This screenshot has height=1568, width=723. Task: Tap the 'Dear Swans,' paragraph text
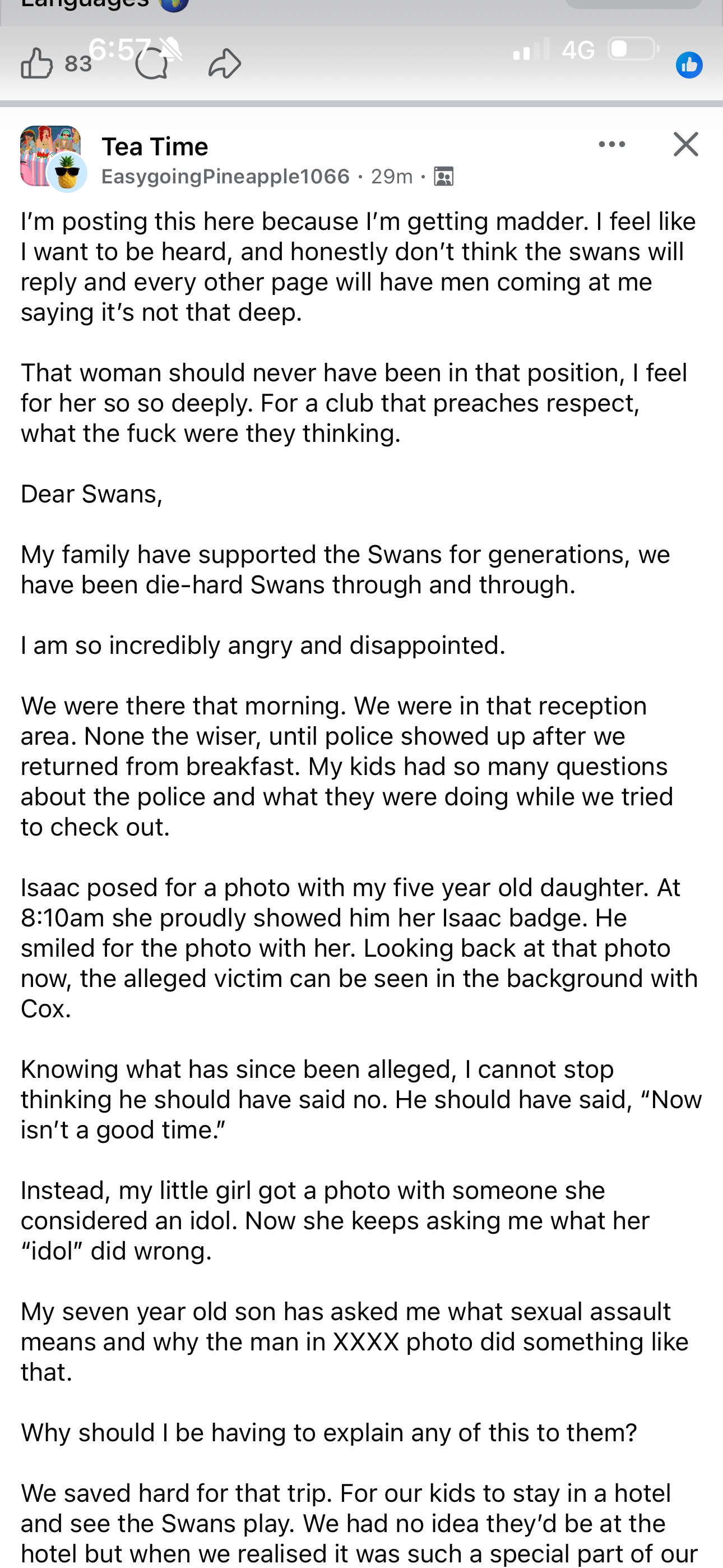coord(92,494)
